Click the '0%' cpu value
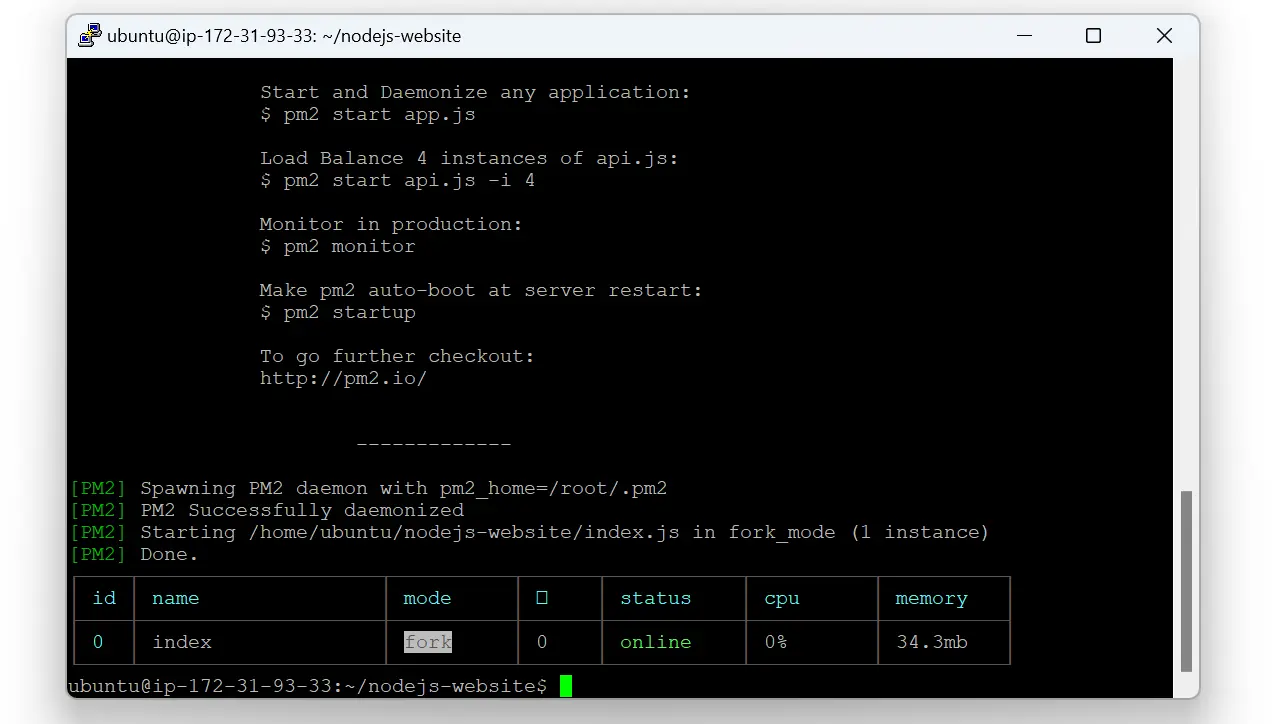This screenshot has width=1284, height=724. pos(776,642)
